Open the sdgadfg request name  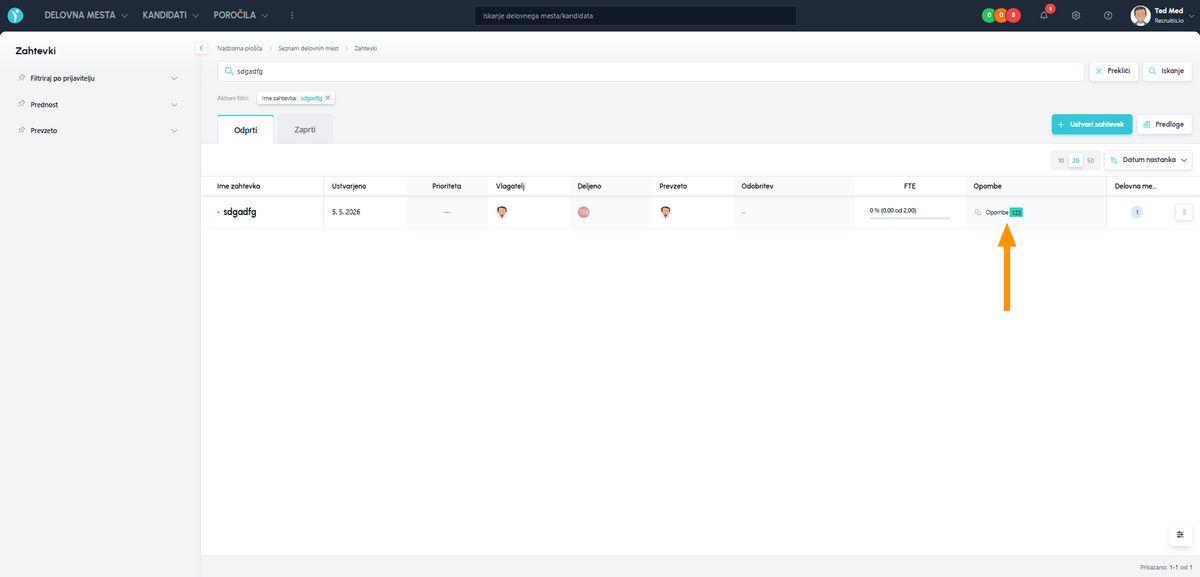[x=239, y=212]
